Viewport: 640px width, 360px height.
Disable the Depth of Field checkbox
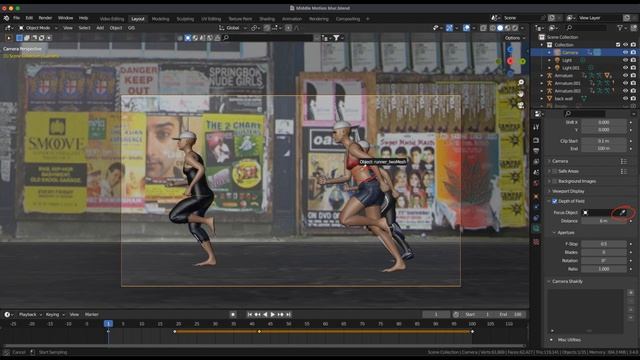pyautogui.click(x=554, y=201)
